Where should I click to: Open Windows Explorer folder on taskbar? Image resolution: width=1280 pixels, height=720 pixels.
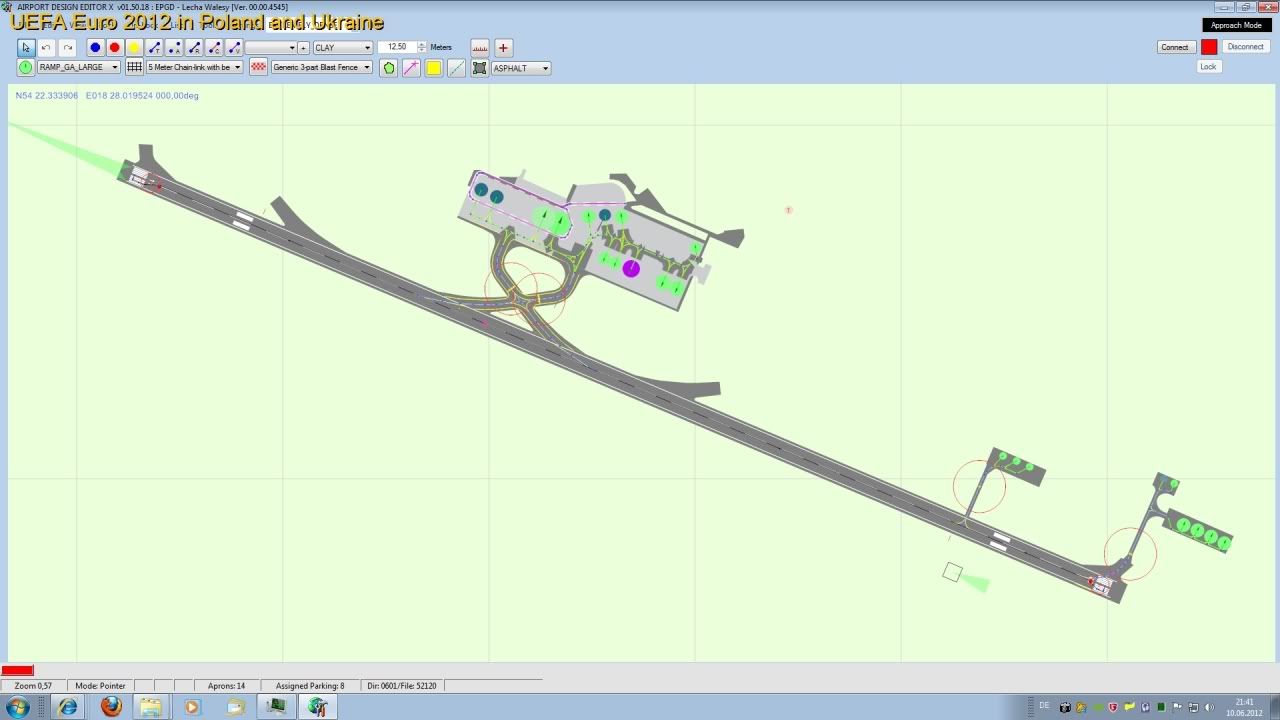click(150, 707)
